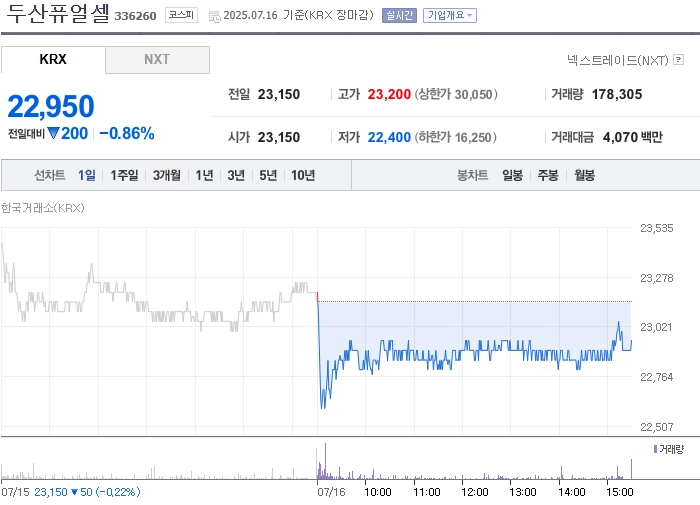Select the 1주일 line chart period
The image size is (700, 505).
tap(124, 175)
